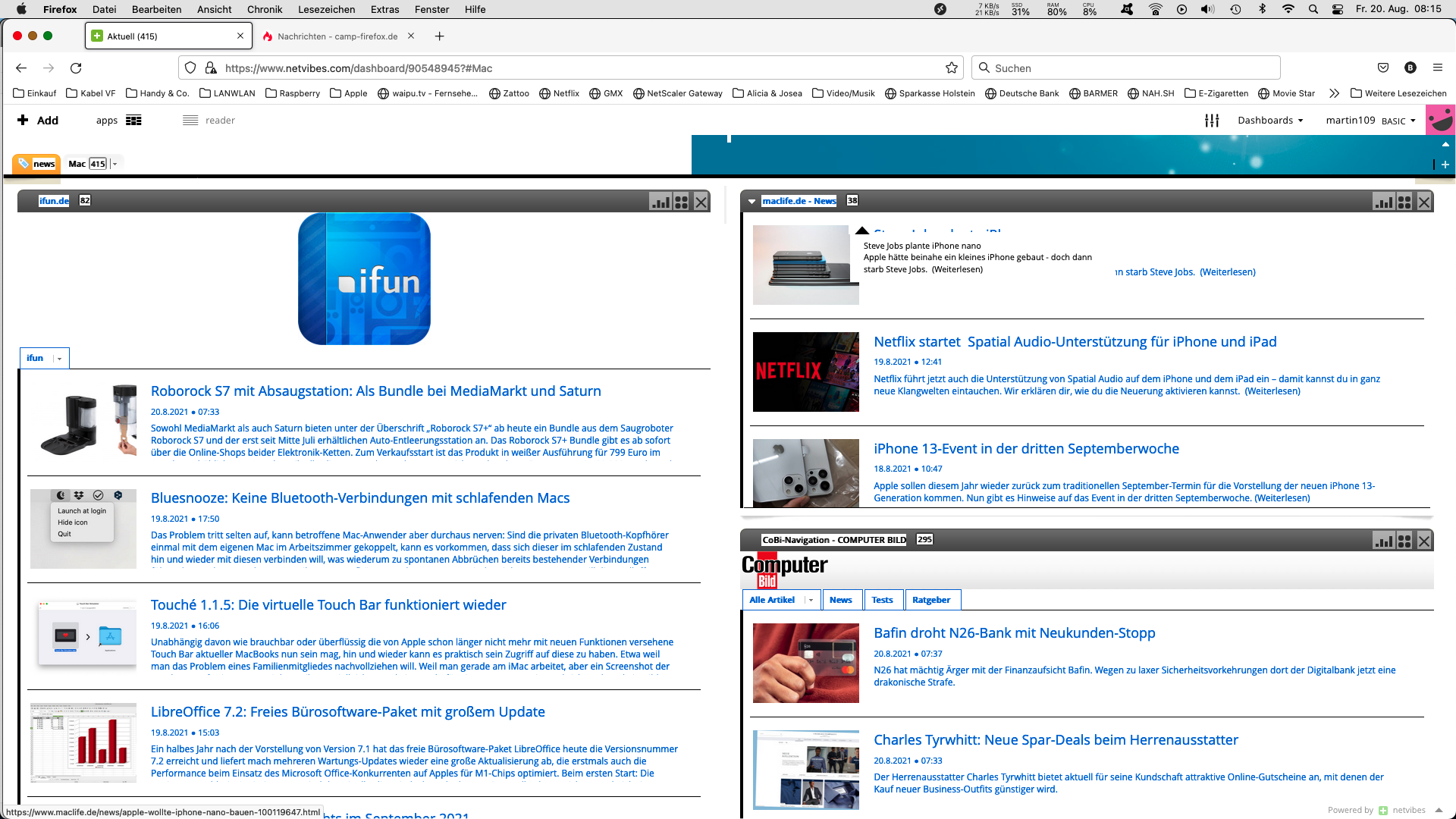1456x819 pixels.
Task: Bookmark page with star icon
Action: (952, 68)
